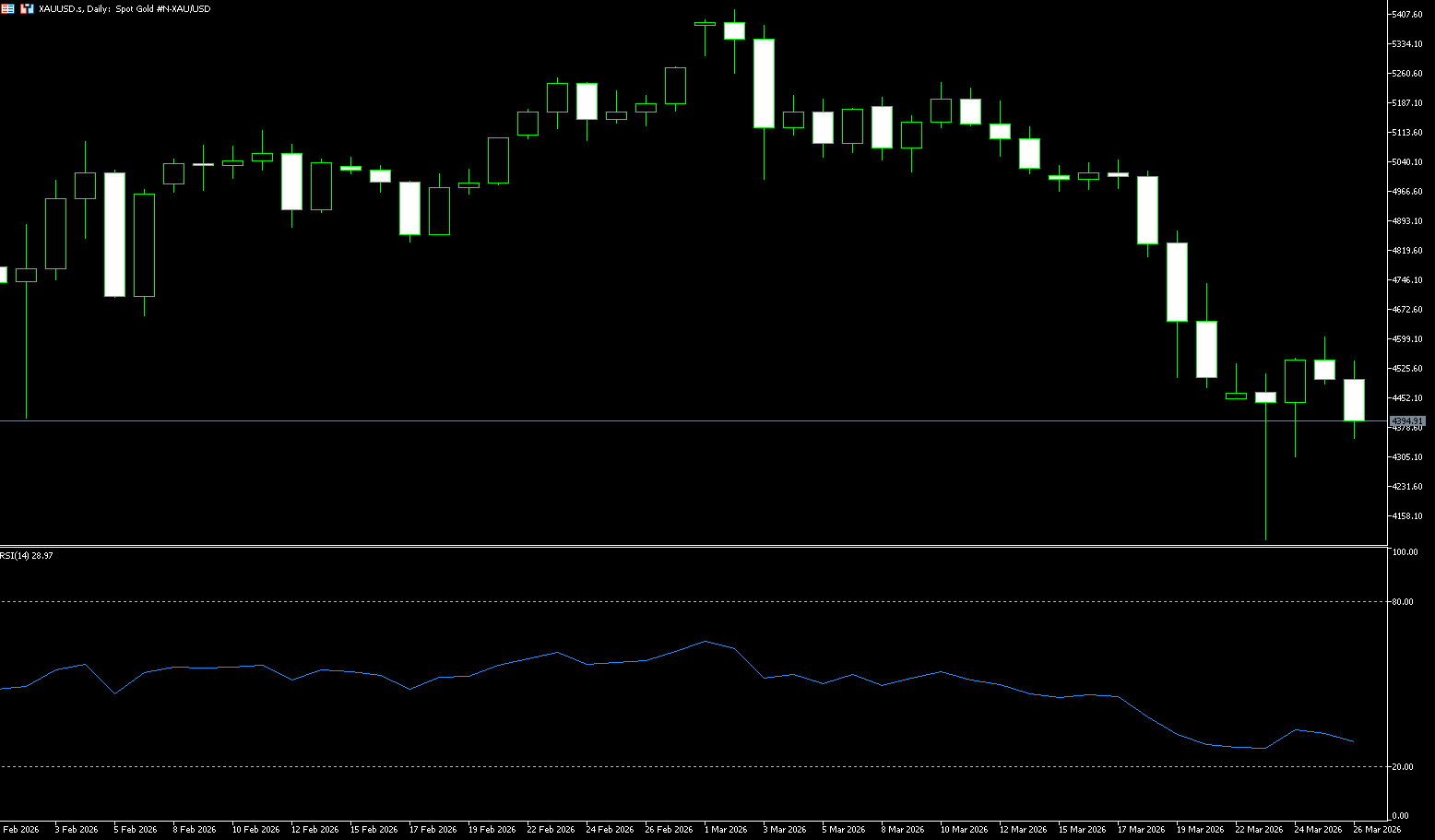
Task: Click the tall bearish 5 Feb 2026 candle
Action: click(114, 234)
